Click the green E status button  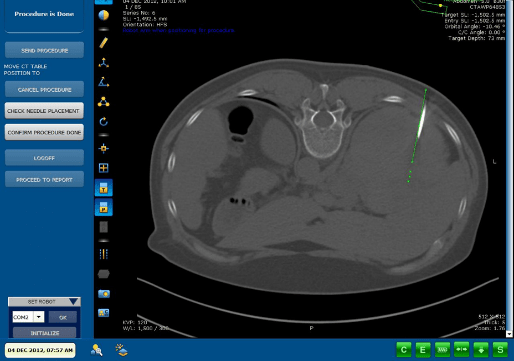click(x=423, y=350)
